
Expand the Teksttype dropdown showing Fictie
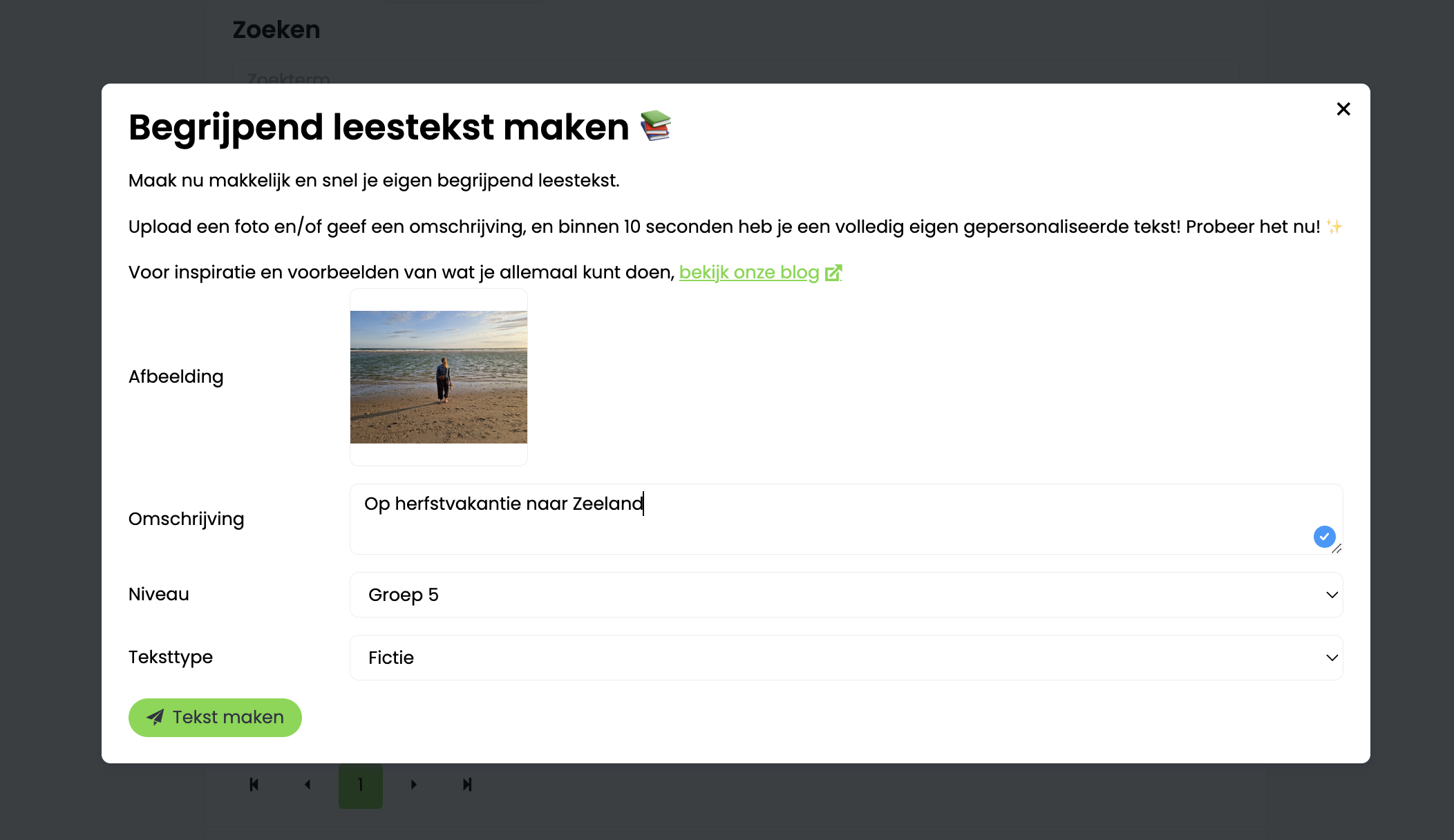[846, 658]
